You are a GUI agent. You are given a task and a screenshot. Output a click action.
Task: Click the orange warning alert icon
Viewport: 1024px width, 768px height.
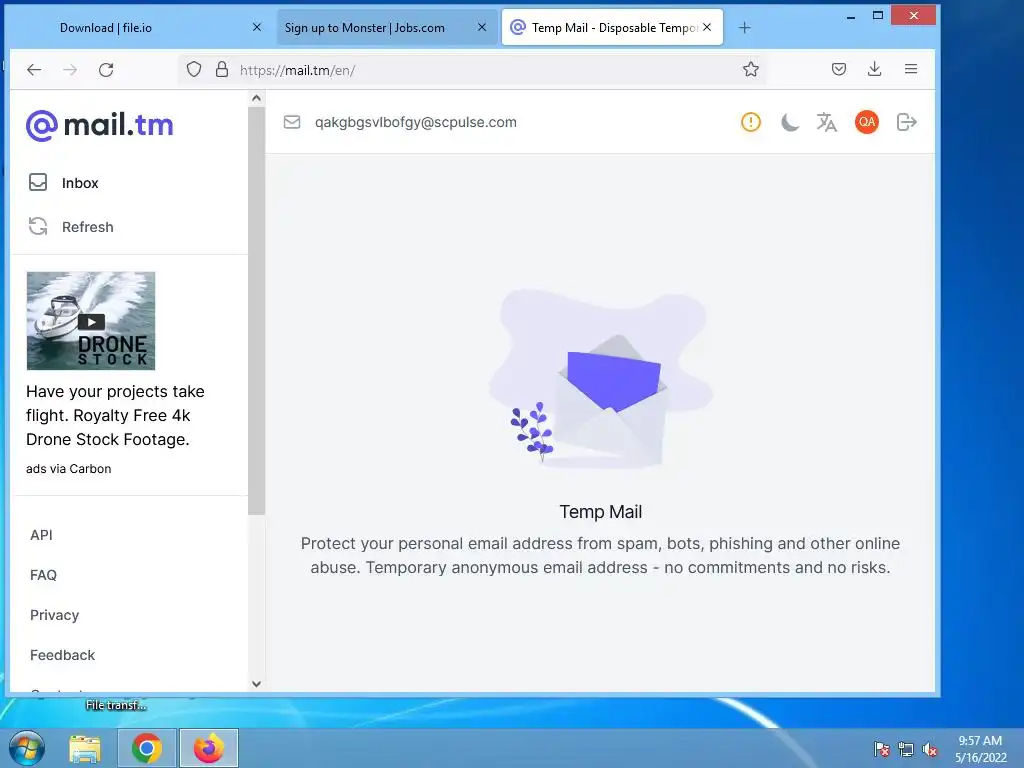coord(751,122)
